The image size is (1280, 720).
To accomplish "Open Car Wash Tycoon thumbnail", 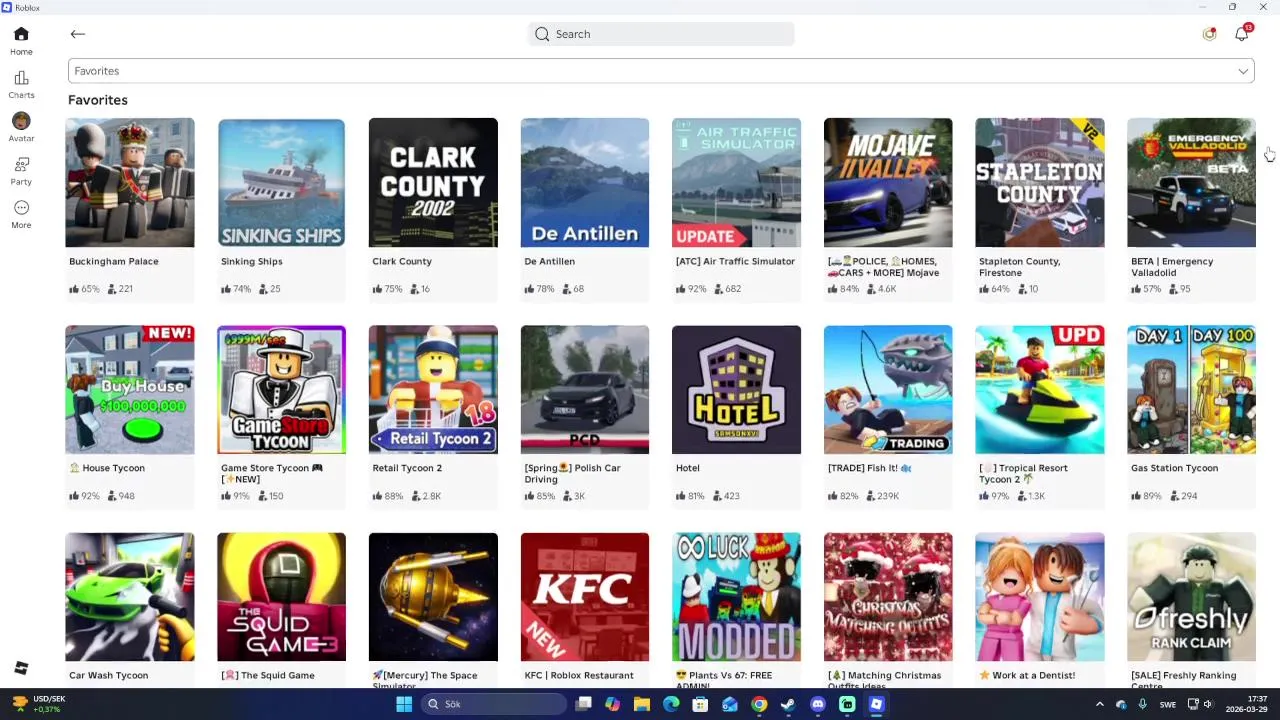I will coord(130,597).
